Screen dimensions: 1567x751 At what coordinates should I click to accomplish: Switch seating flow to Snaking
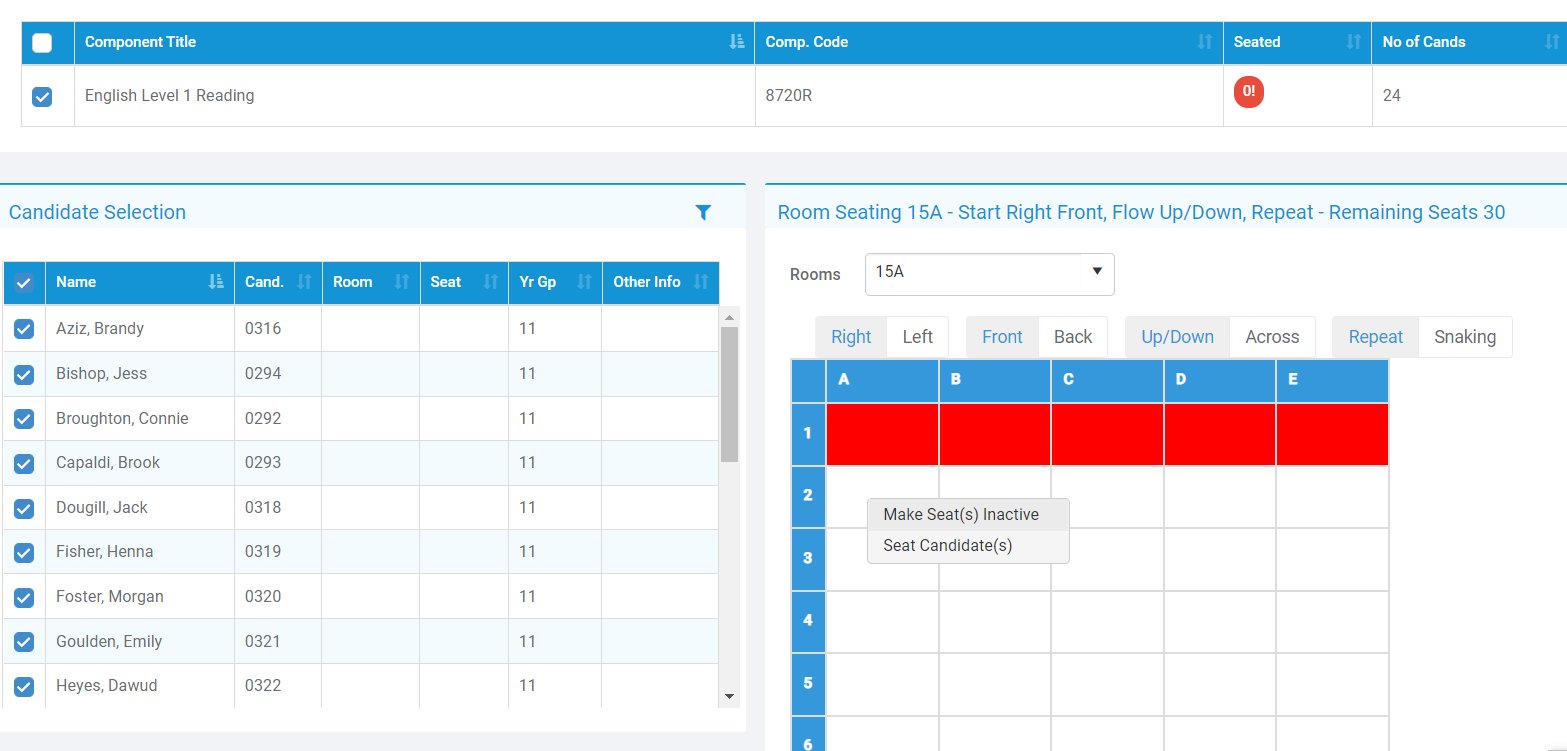click(1465, 337)
